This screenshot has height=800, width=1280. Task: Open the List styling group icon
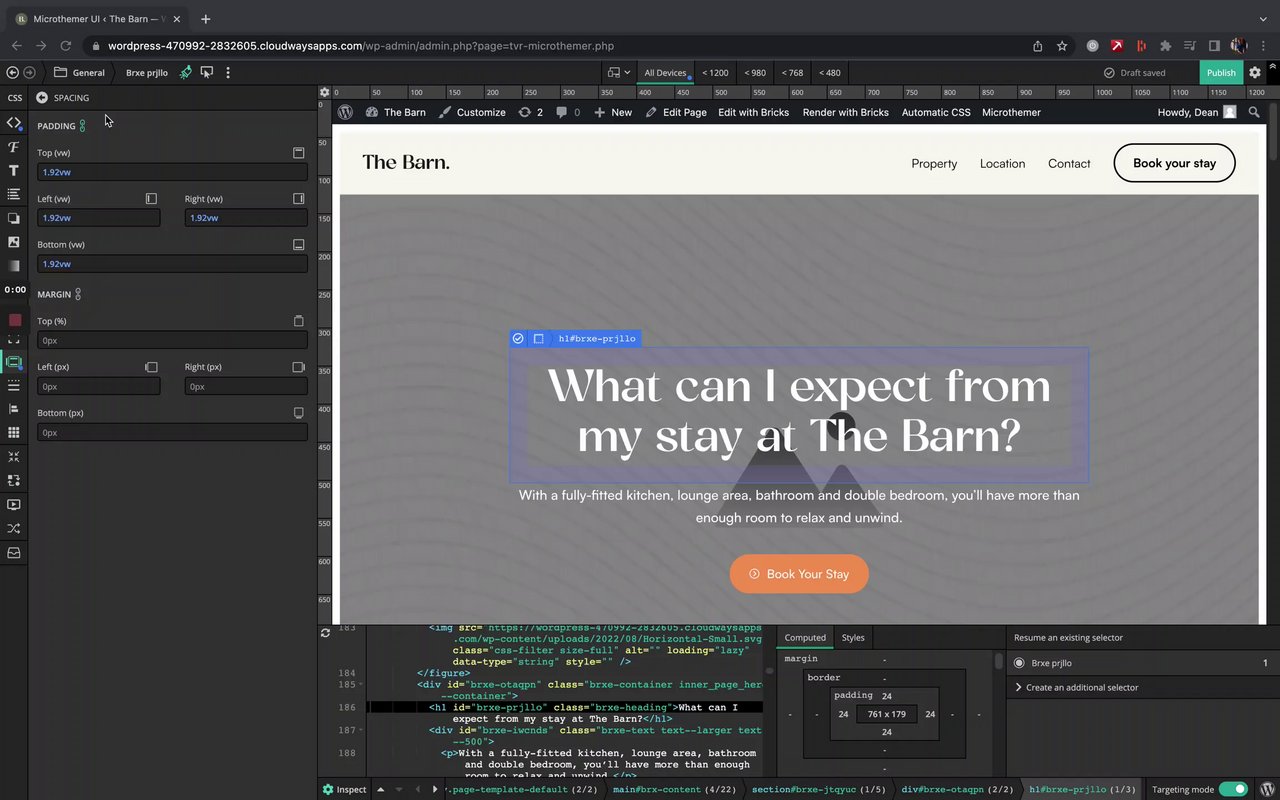(14, 194)
